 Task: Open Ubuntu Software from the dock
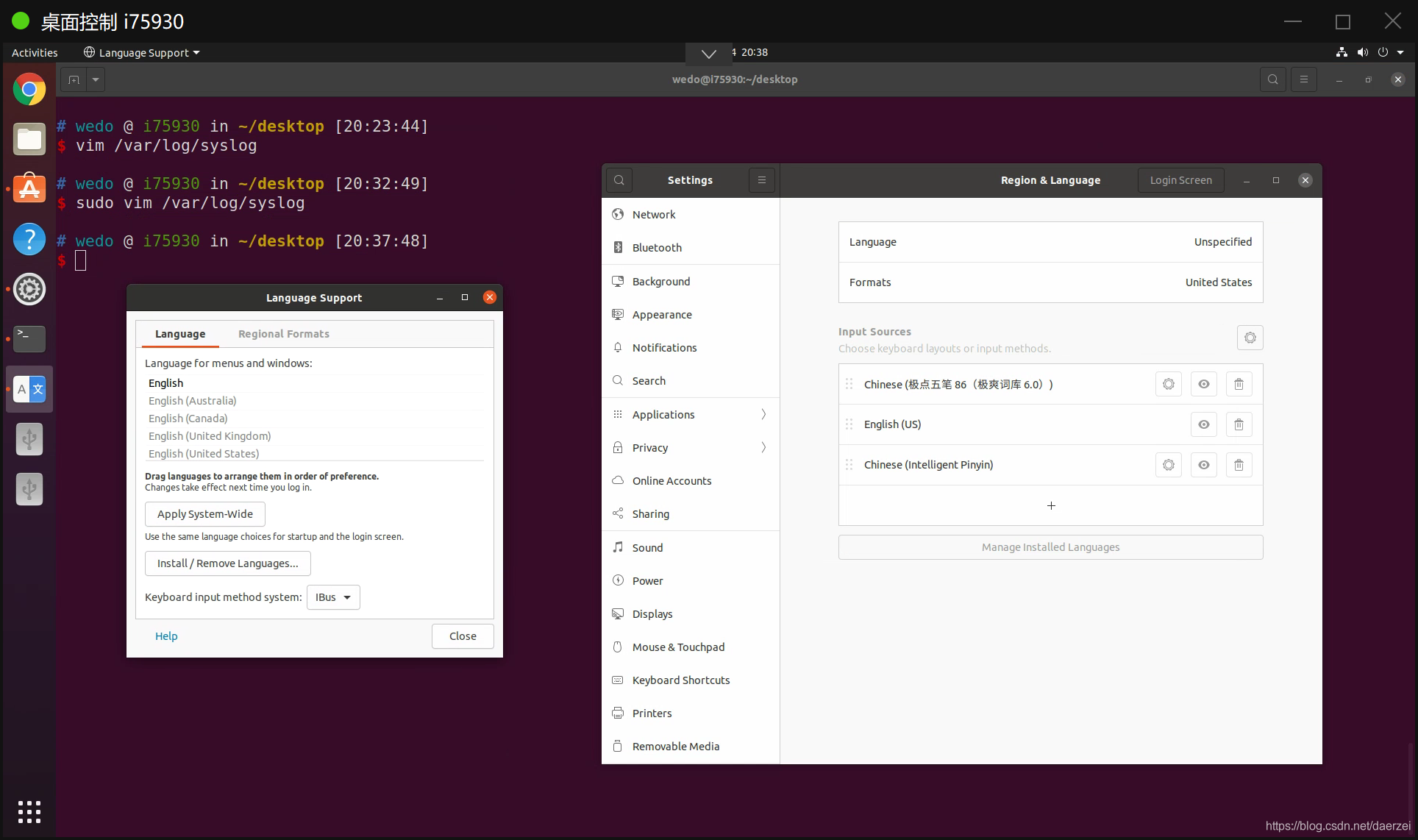(29, 189)
